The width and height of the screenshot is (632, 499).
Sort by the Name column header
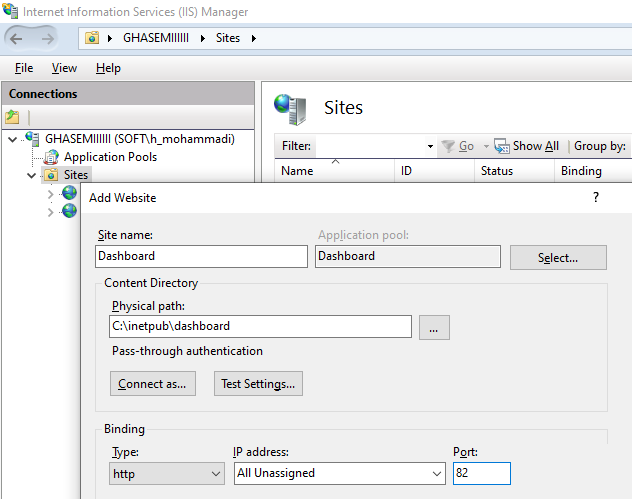[x=335, y=171]
